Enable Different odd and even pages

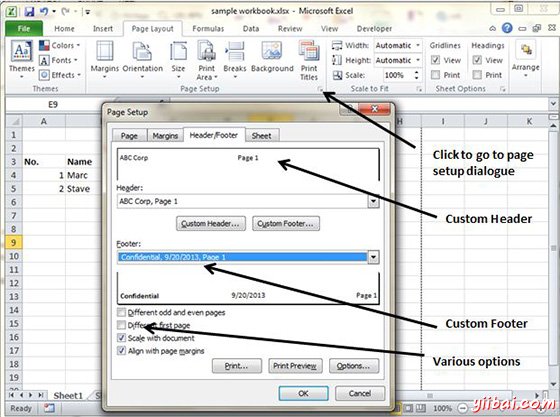(x=121, y=312)
